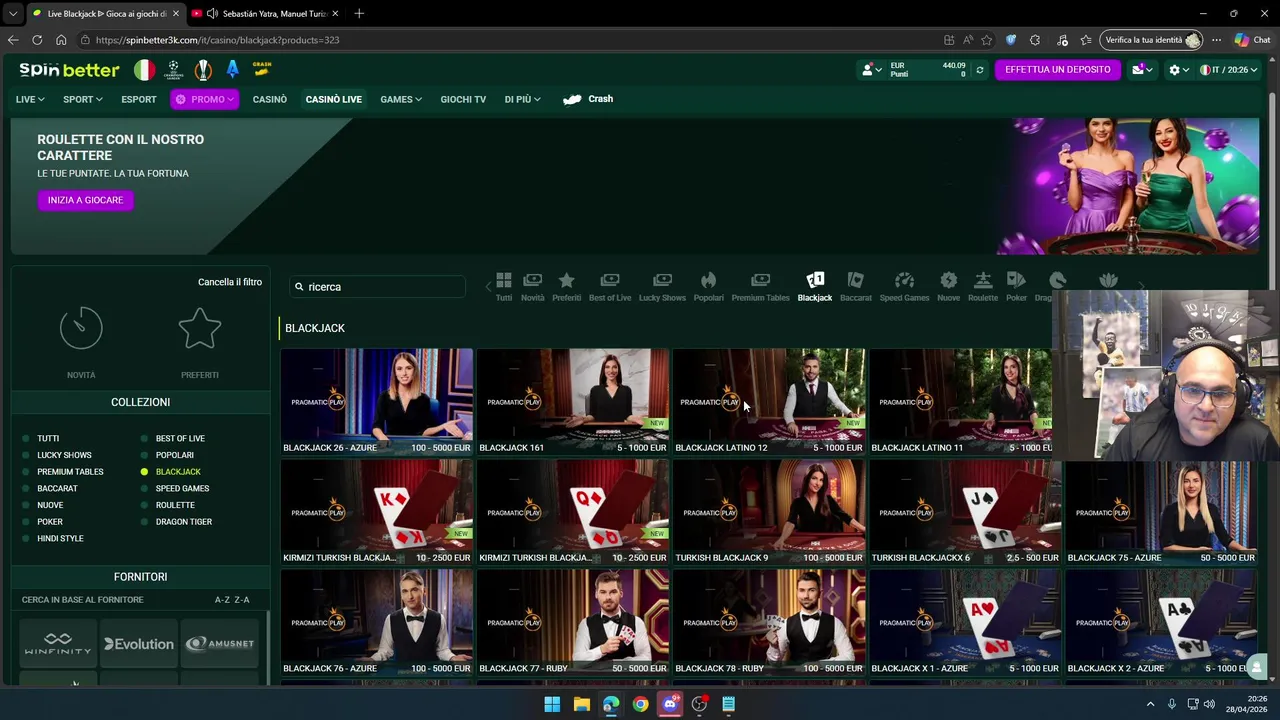Open the Preferiti star category in the filter bar
Image resolution: width=1280 pixels, height=720 pixels.
point(566,287)
